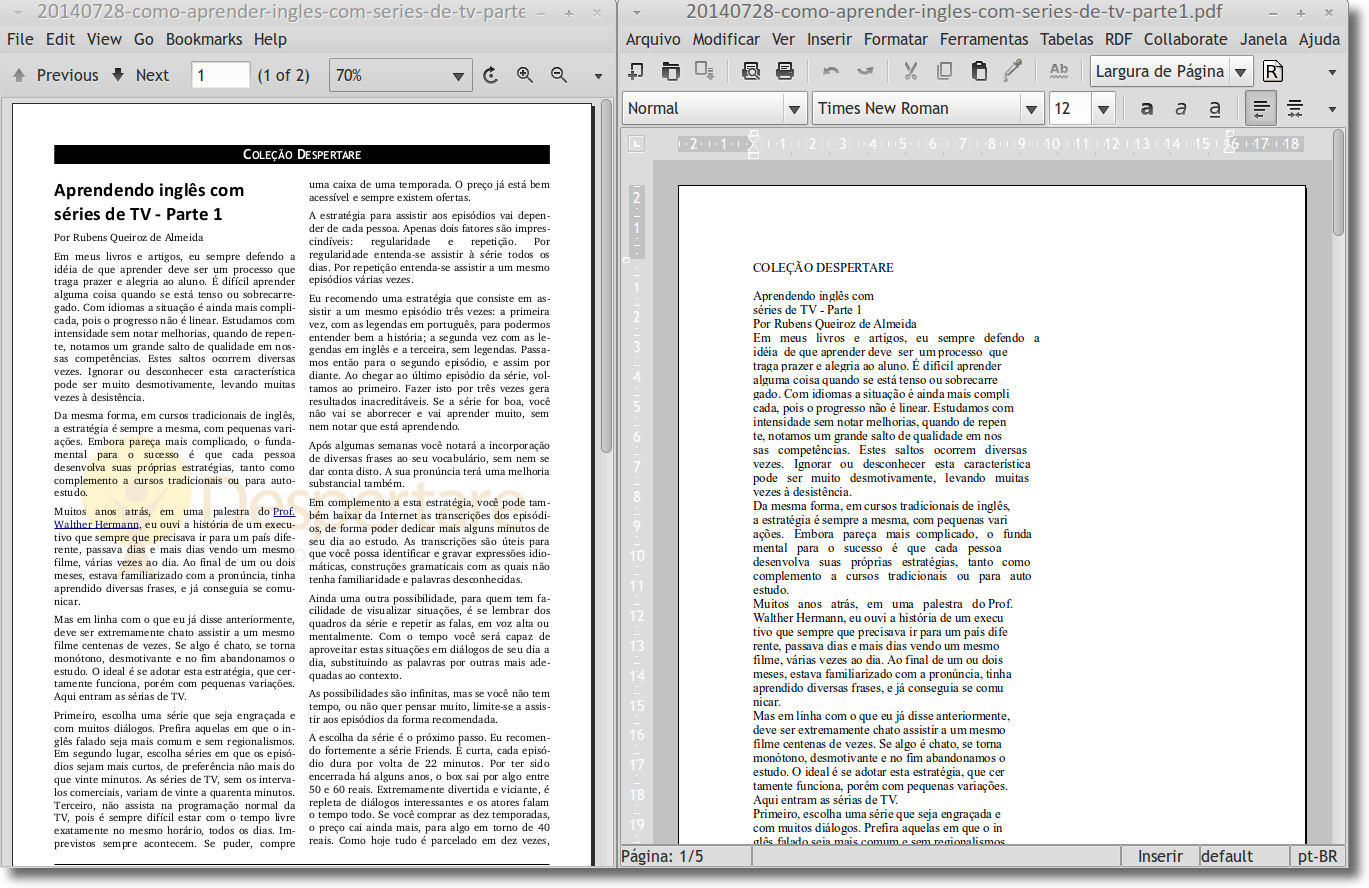1369x888 pixels.
Task: Expand AbiWord format toolbar overflow arrow
Action: coord(1332,109)
